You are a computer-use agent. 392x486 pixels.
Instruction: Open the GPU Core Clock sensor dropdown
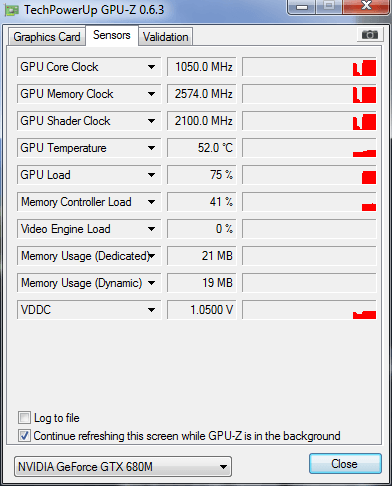point(151,67)
